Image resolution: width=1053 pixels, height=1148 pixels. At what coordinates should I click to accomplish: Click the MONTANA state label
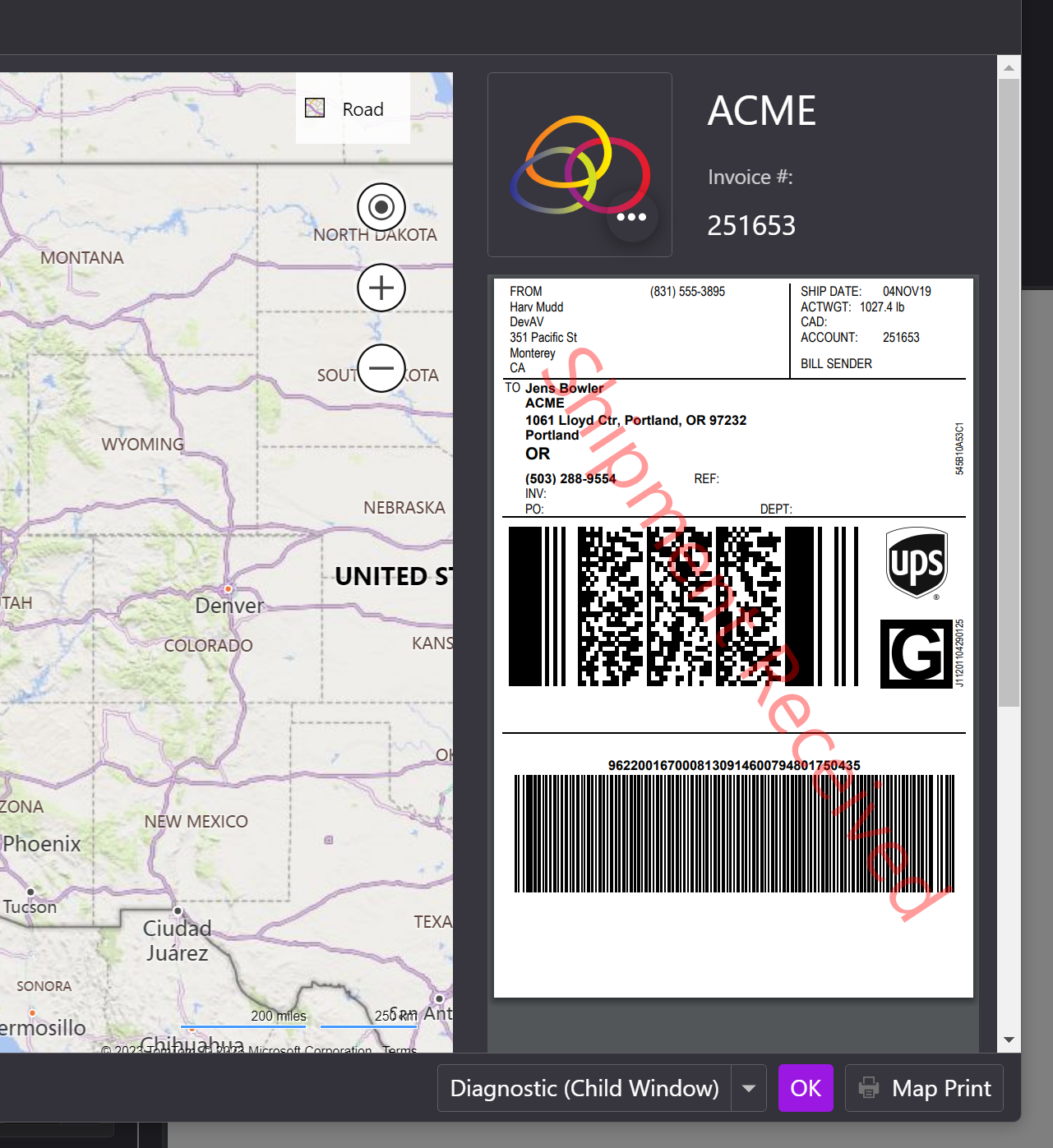[x=82, y=258]
